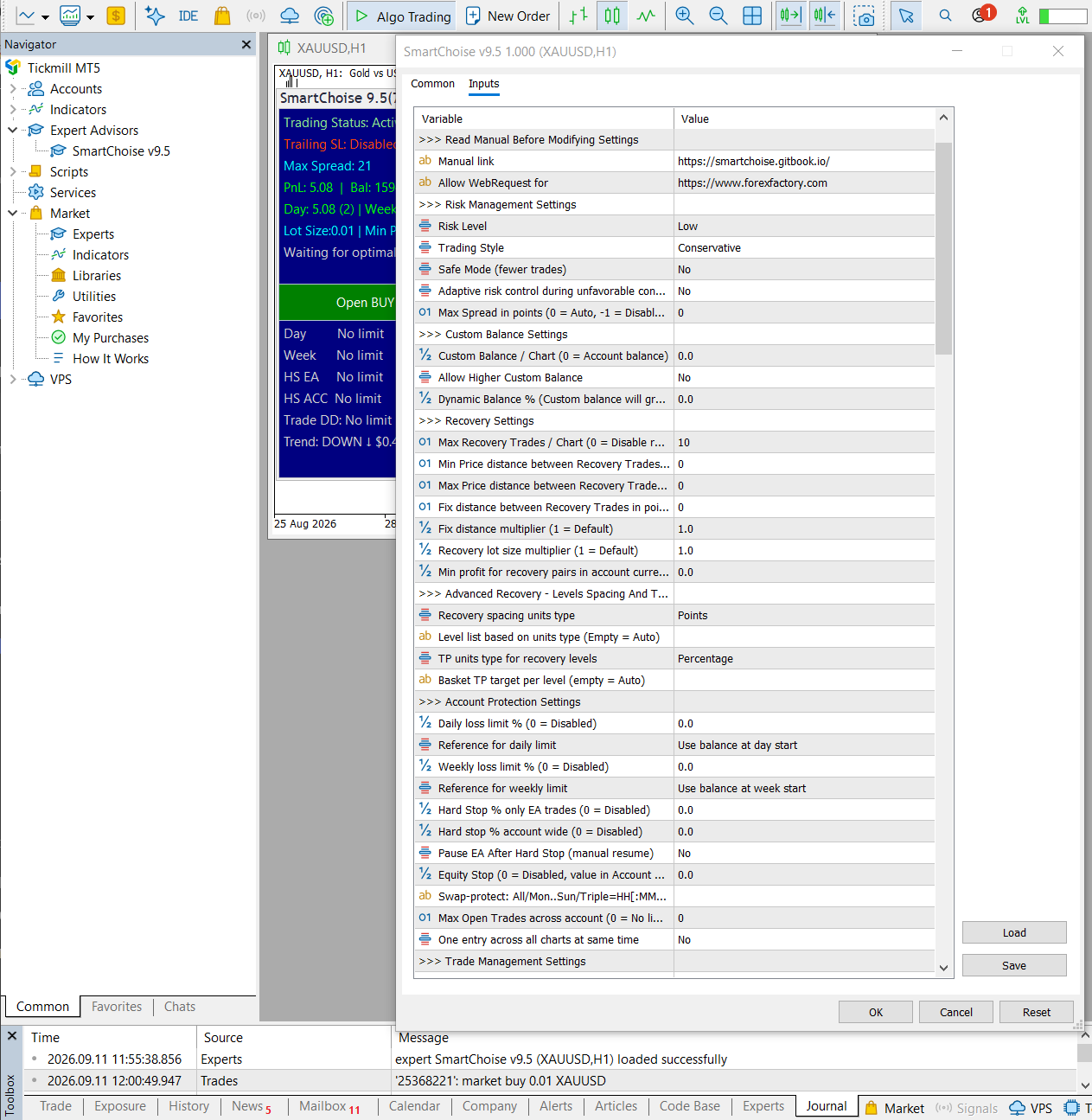Click the Trading Style value Conservative
The height and width of the screenshot is (1120, 1092).
804,248
